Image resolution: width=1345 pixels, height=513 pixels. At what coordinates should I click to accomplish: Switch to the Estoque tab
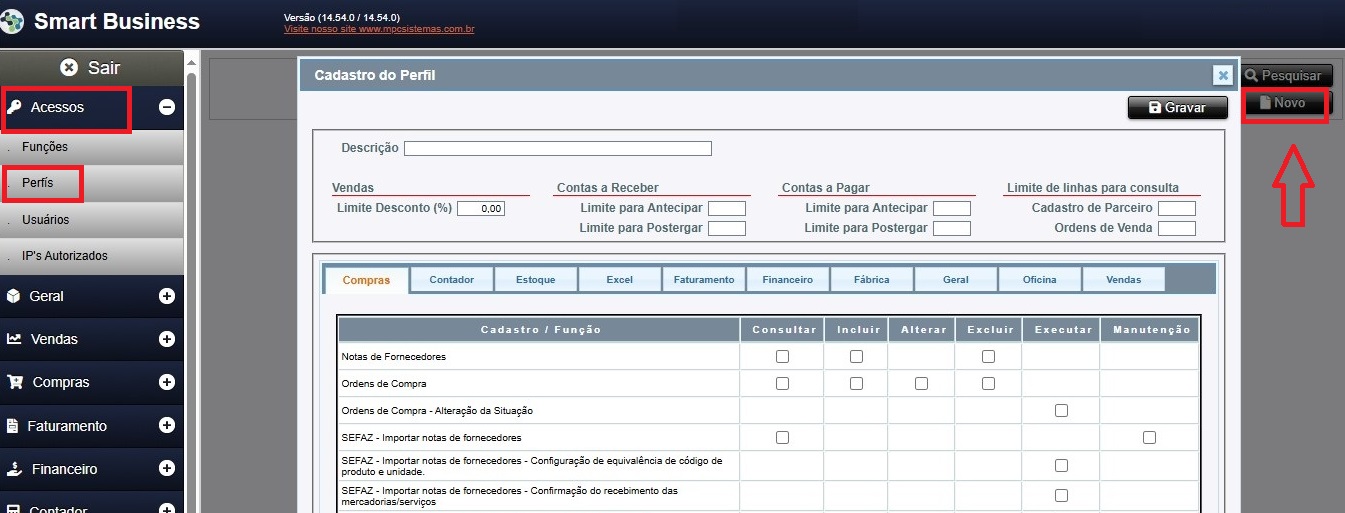(x=535, y=280)
